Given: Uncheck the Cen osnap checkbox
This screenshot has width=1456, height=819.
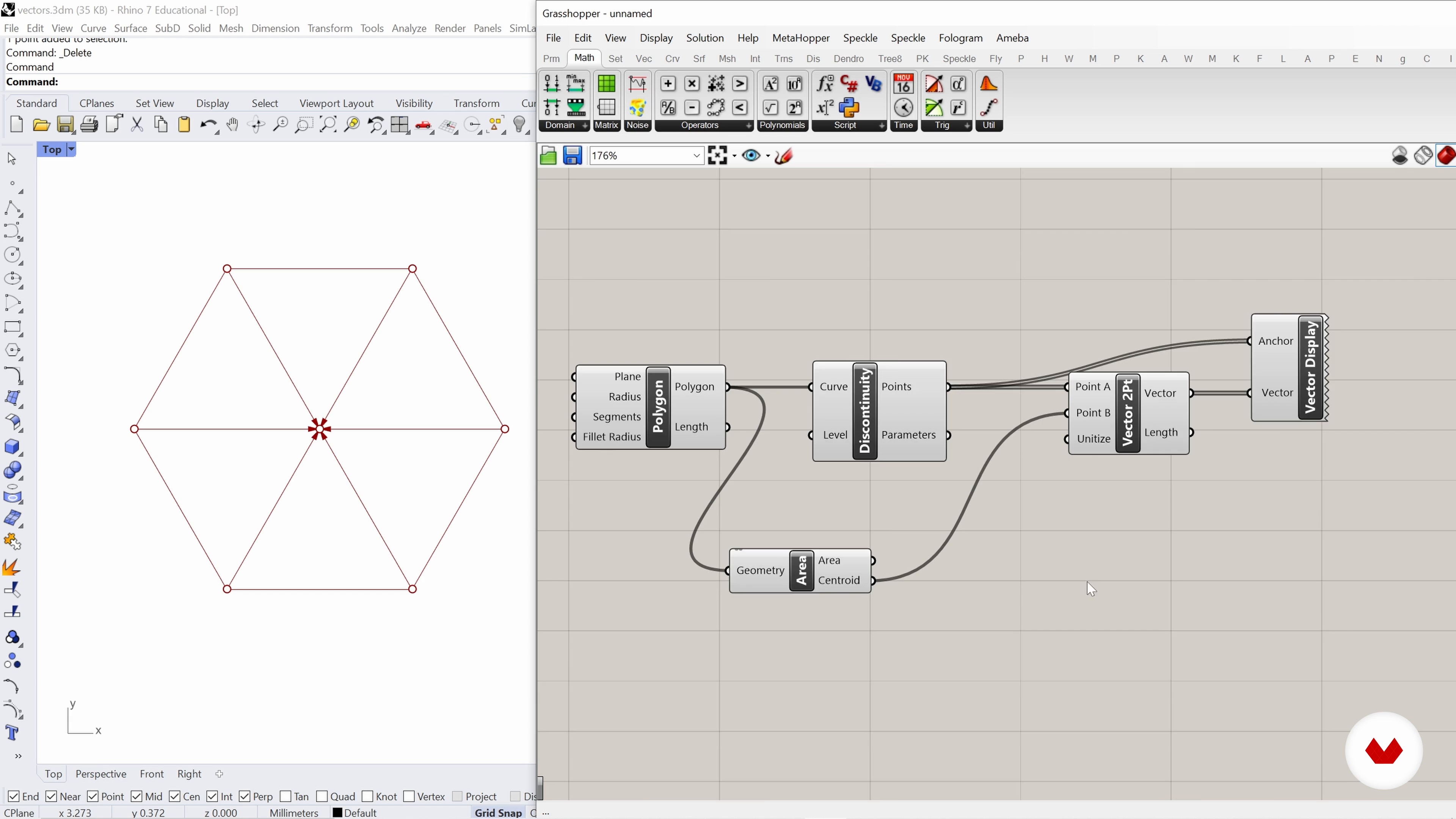Looking at the screenshot, I should click(175, 796).
